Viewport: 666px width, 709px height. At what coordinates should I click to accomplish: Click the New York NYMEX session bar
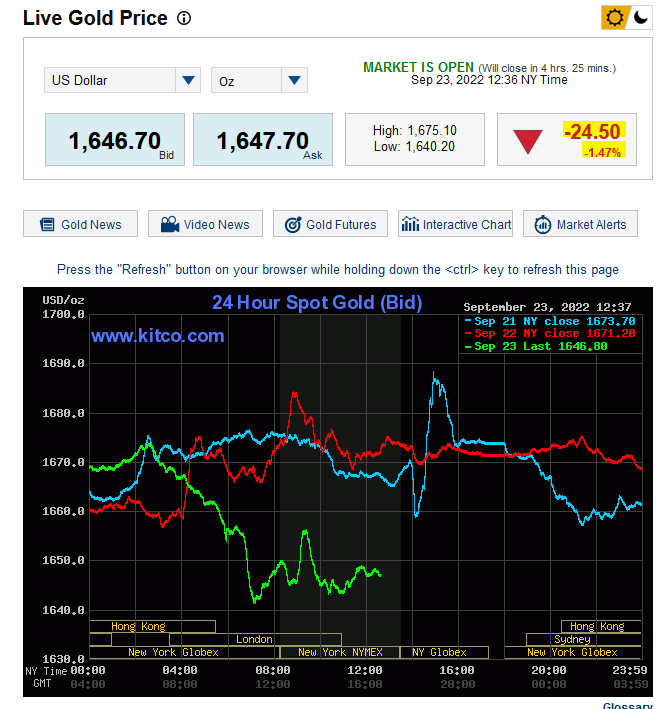(340, 652)
